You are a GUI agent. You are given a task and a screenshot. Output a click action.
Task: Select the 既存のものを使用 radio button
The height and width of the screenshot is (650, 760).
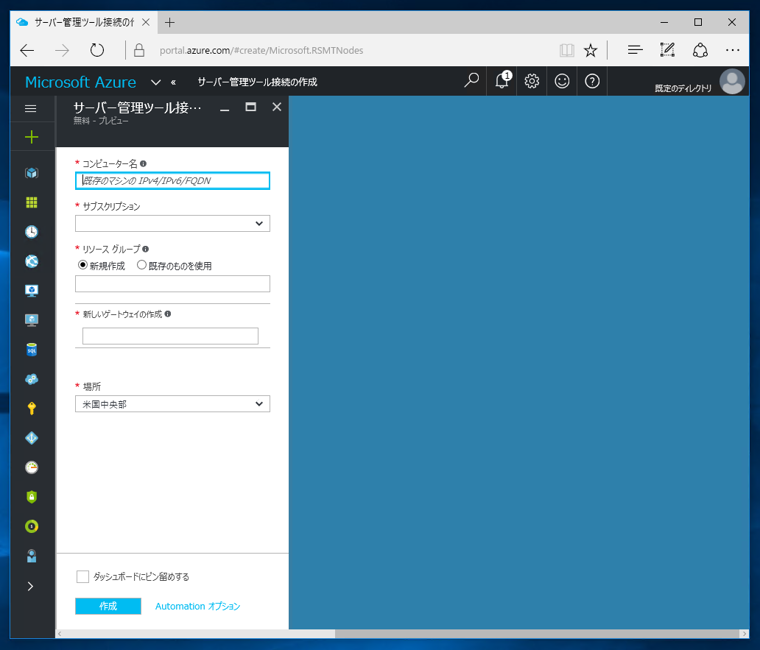pyautogui.click(x=142, y=265)
